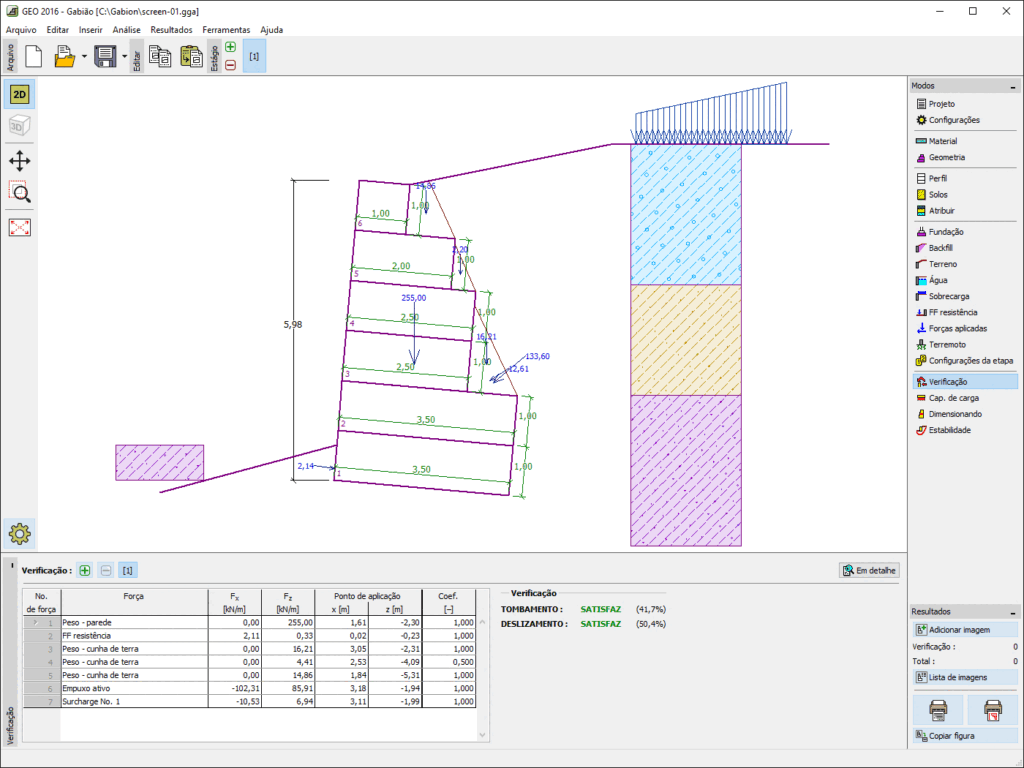This screenshot has width=1024, height=768.
Task: Select the zoom window tool
Action: coord(20,192)
